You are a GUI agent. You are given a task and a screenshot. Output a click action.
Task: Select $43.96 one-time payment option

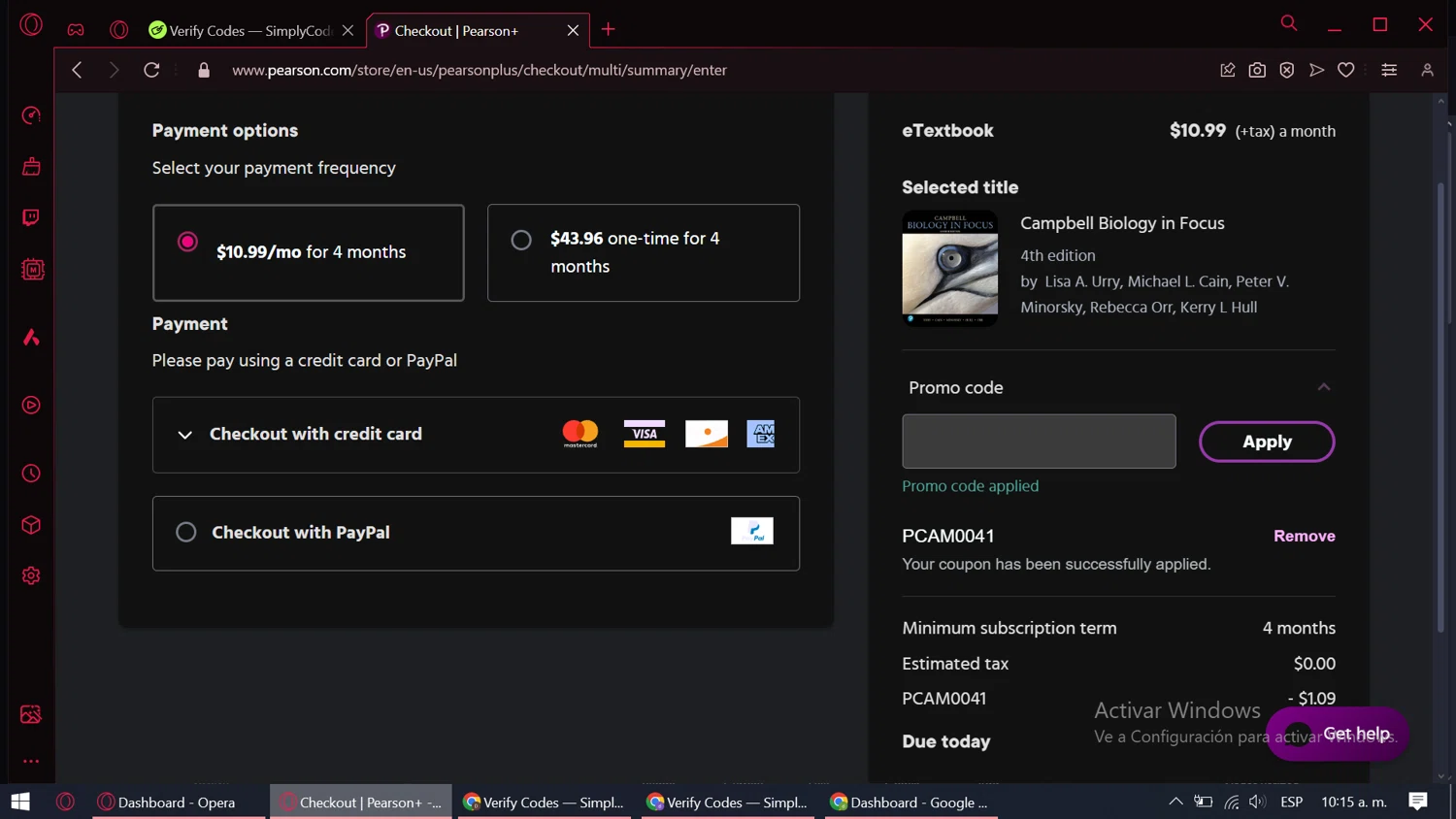coord(644,252)
